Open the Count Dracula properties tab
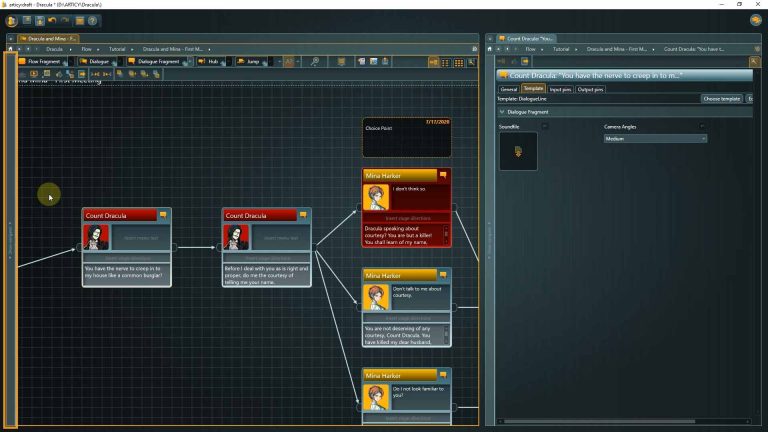Screen dimensions: 768x432 (526, 38)
